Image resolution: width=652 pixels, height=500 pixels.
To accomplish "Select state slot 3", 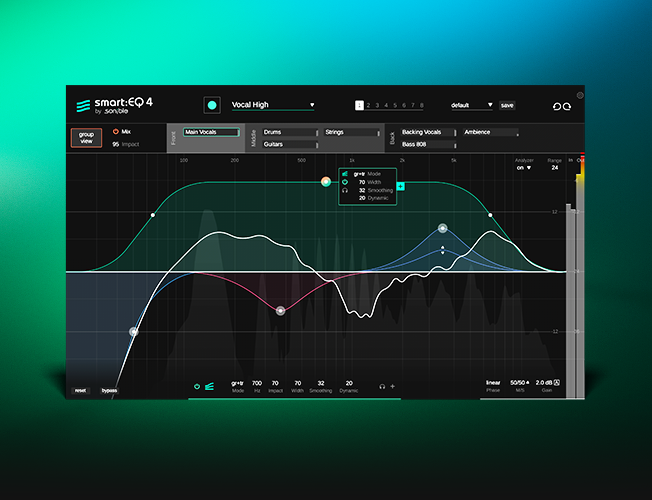I will point(378,105).
